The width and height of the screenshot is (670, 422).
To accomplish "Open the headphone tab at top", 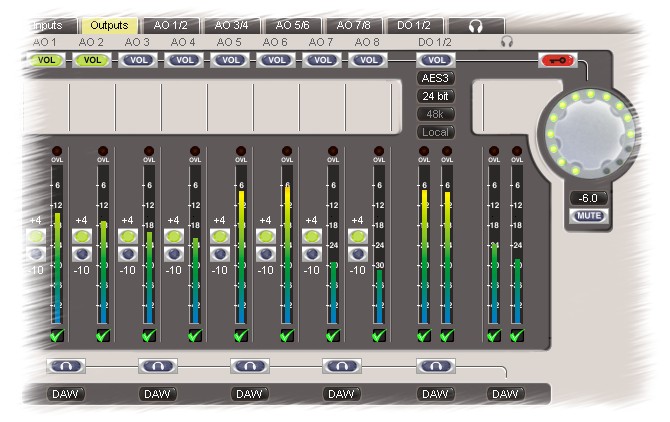I will (x=476, y=26).
